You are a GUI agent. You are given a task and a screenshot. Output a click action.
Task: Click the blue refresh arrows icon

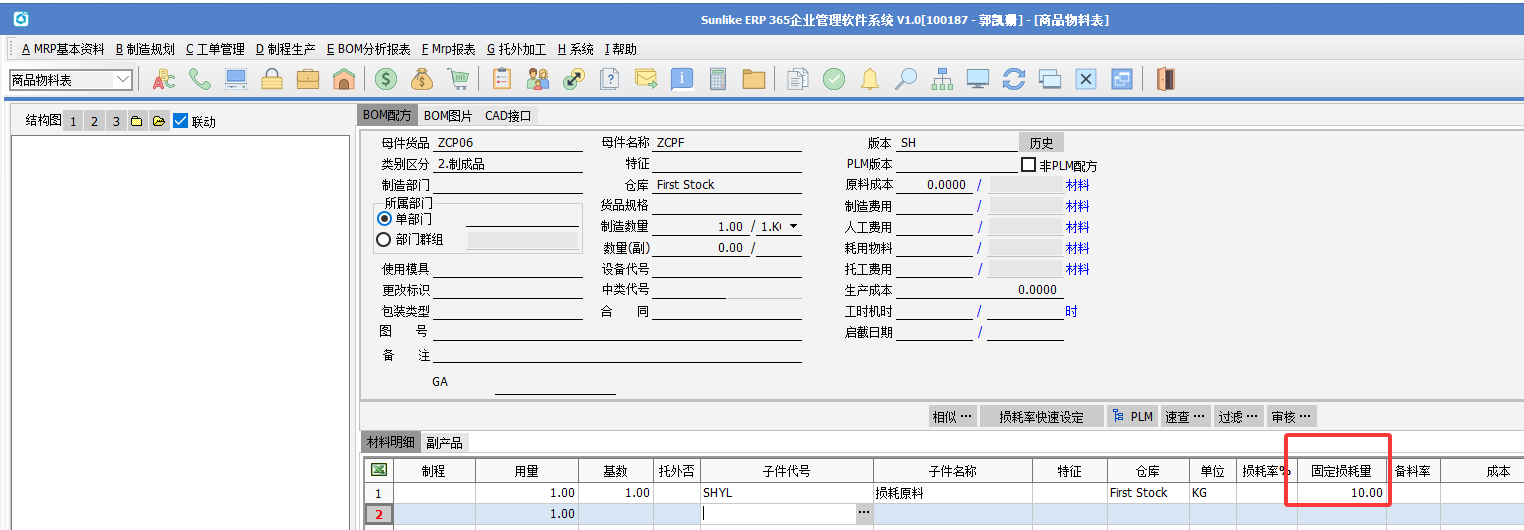coord(1014,79)
